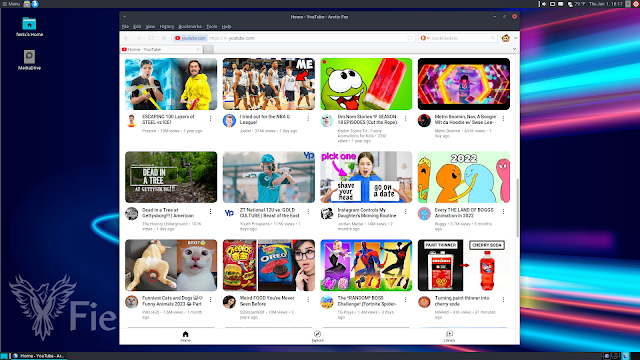Open Pets Hub channel avatar
The image size is (640, 360).
131,302
